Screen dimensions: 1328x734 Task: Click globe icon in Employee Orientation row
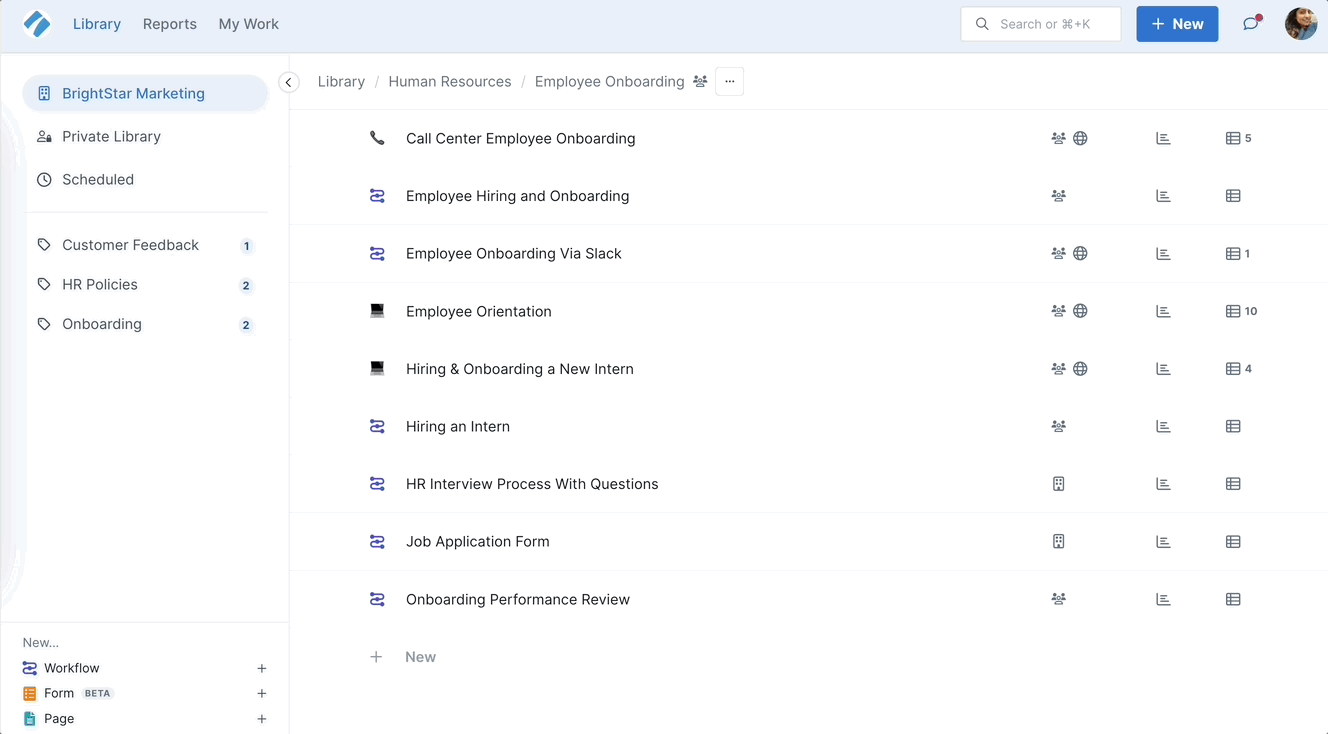(1080, 311)
